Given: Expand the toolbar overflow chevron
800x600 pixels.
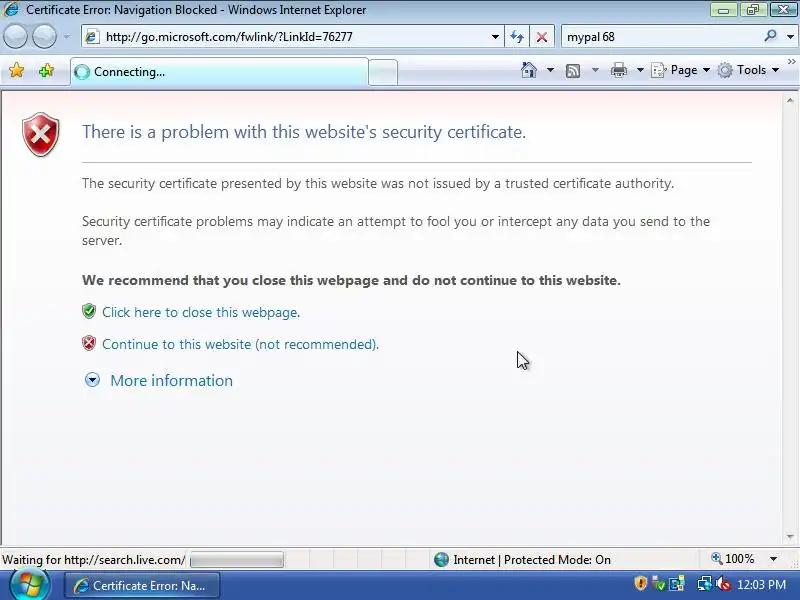Looking at the screenshot, I should click(x=791, y=62).
